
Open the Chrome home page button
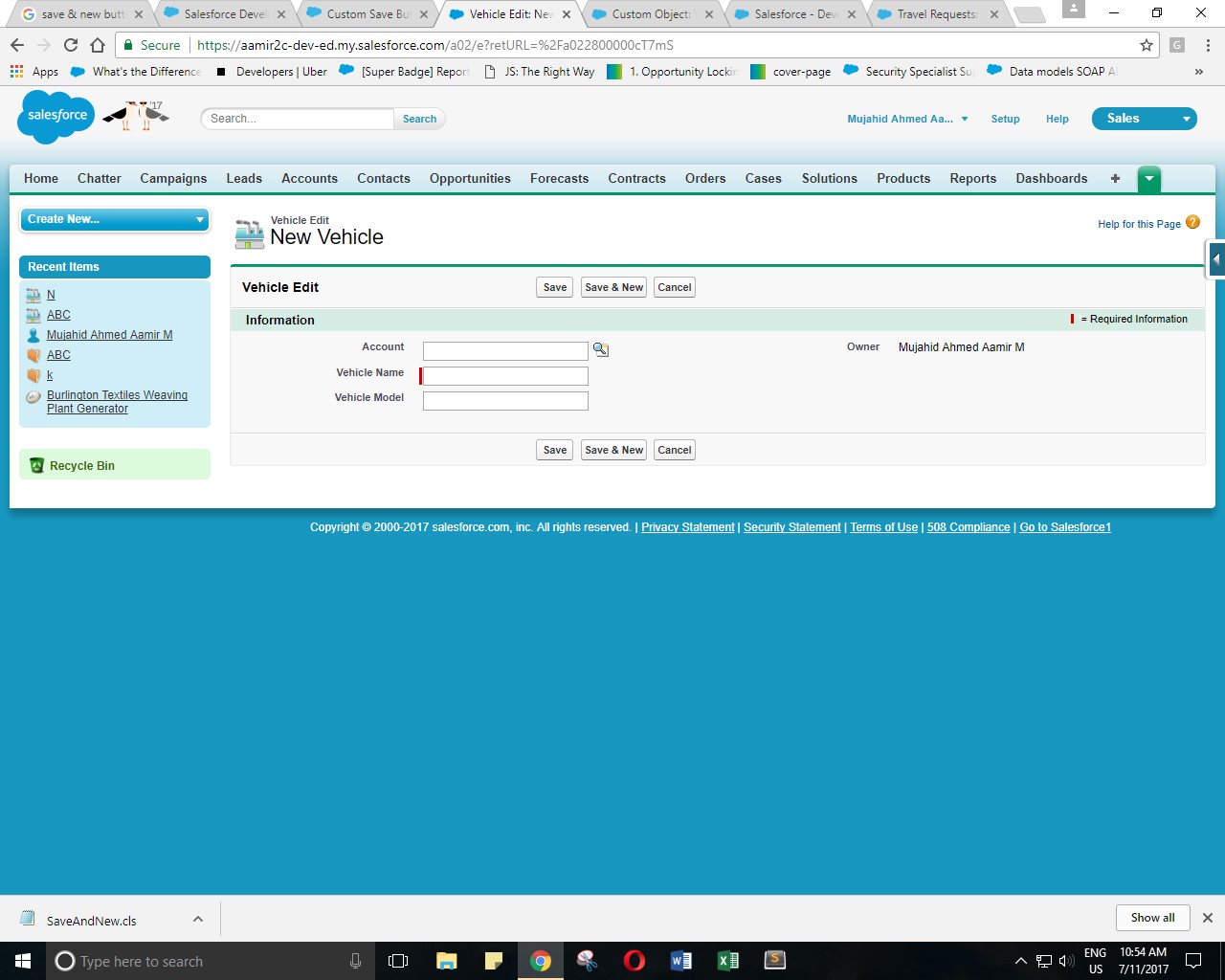pyautogui.click(x=98, y=45)
